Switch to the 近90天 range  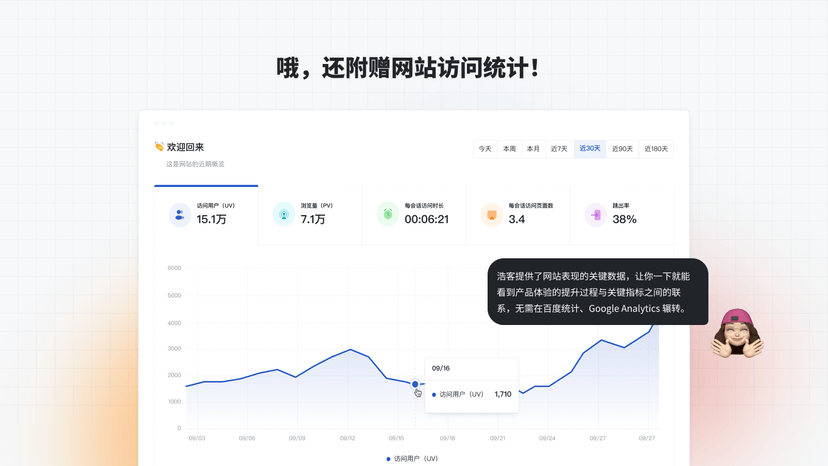click(622, 149)
